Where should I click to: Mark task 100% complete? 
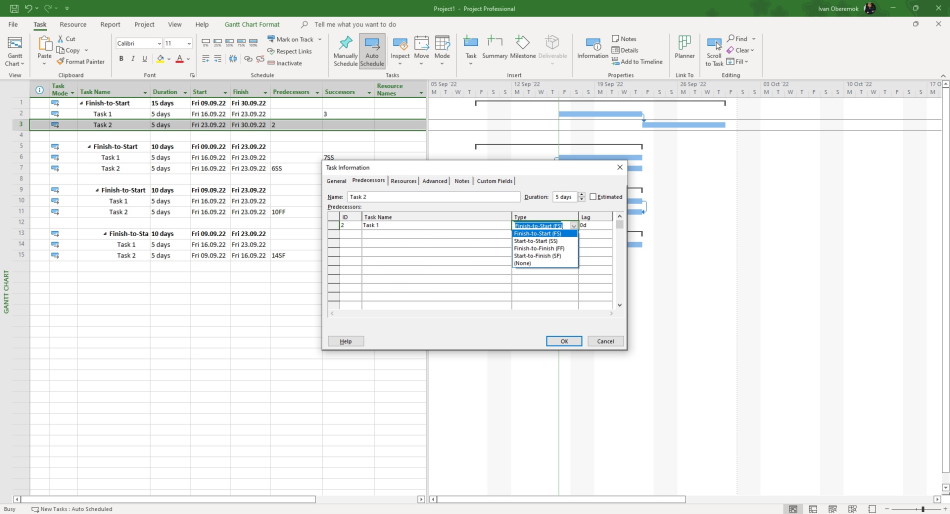point(253,43)
